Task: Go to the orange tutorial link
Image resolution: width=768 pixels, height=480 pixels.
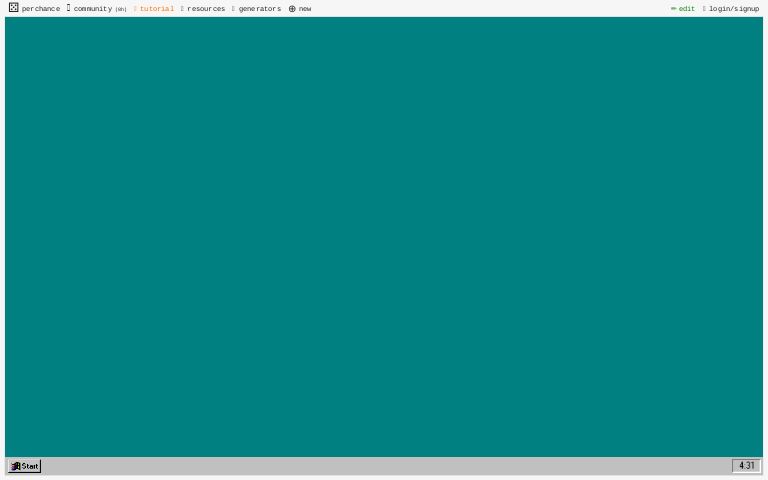Action: 157,9
